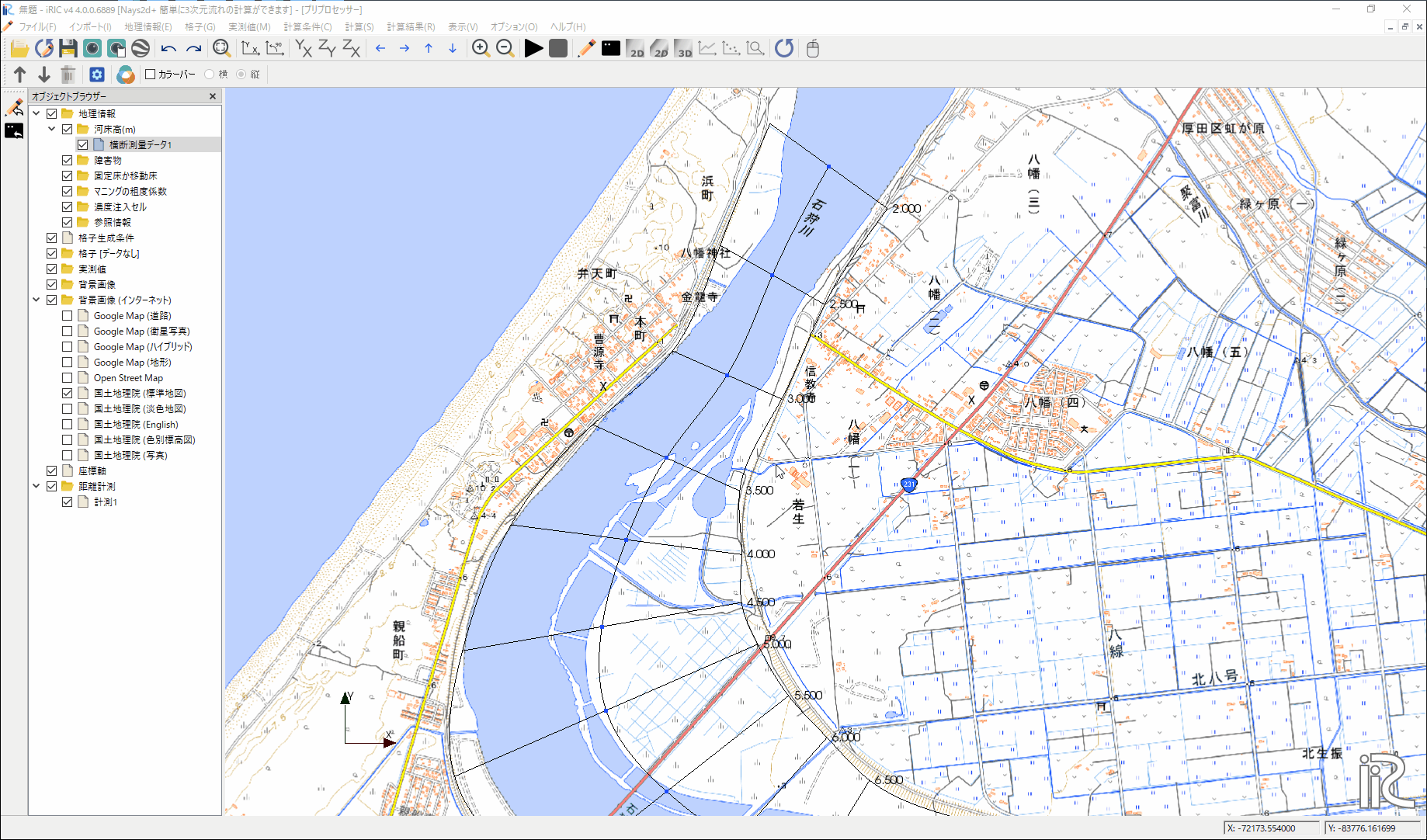The image size is (1427, 840).
Task: Open the 3D post-processing window icon
Action: 683,48
